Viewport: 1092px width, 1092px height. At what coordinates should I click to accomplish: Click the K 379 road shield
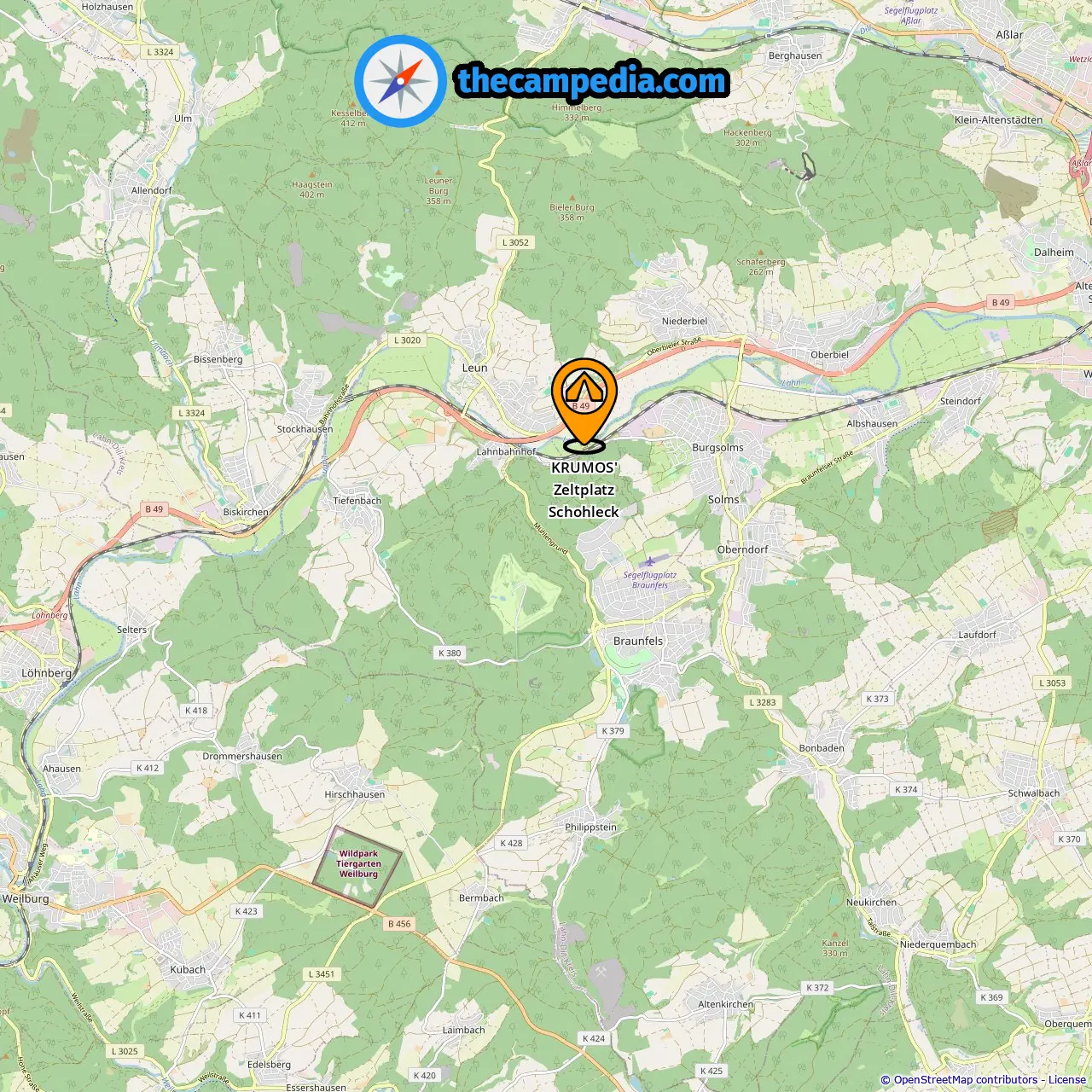(x=613, y=731)
